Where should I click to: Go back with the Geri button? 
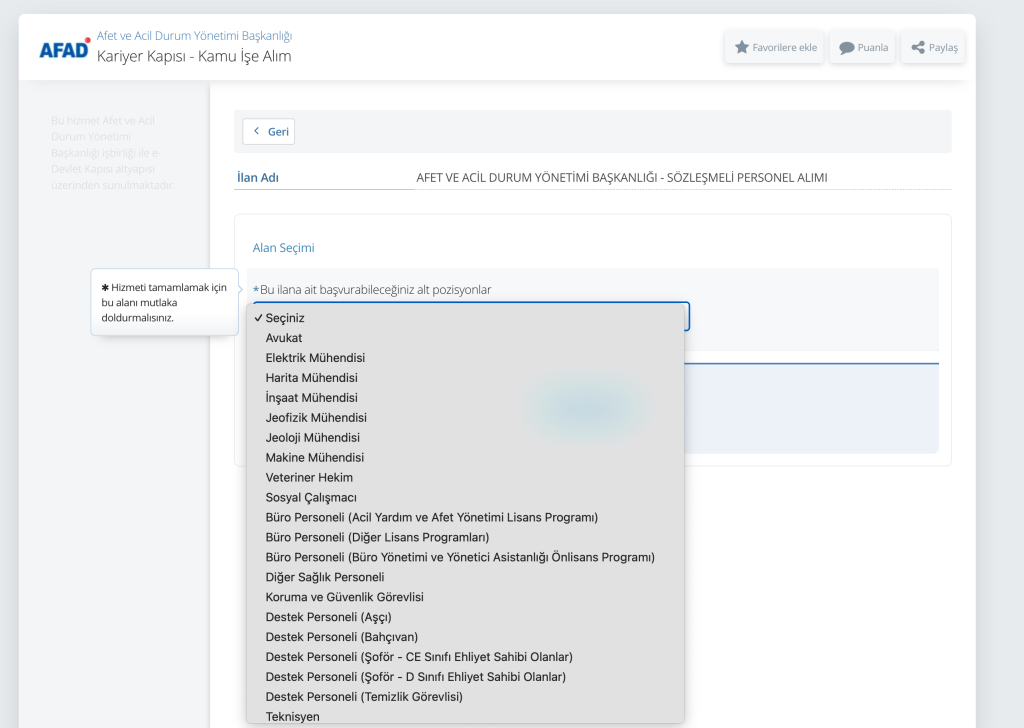(x=269, y=131)
